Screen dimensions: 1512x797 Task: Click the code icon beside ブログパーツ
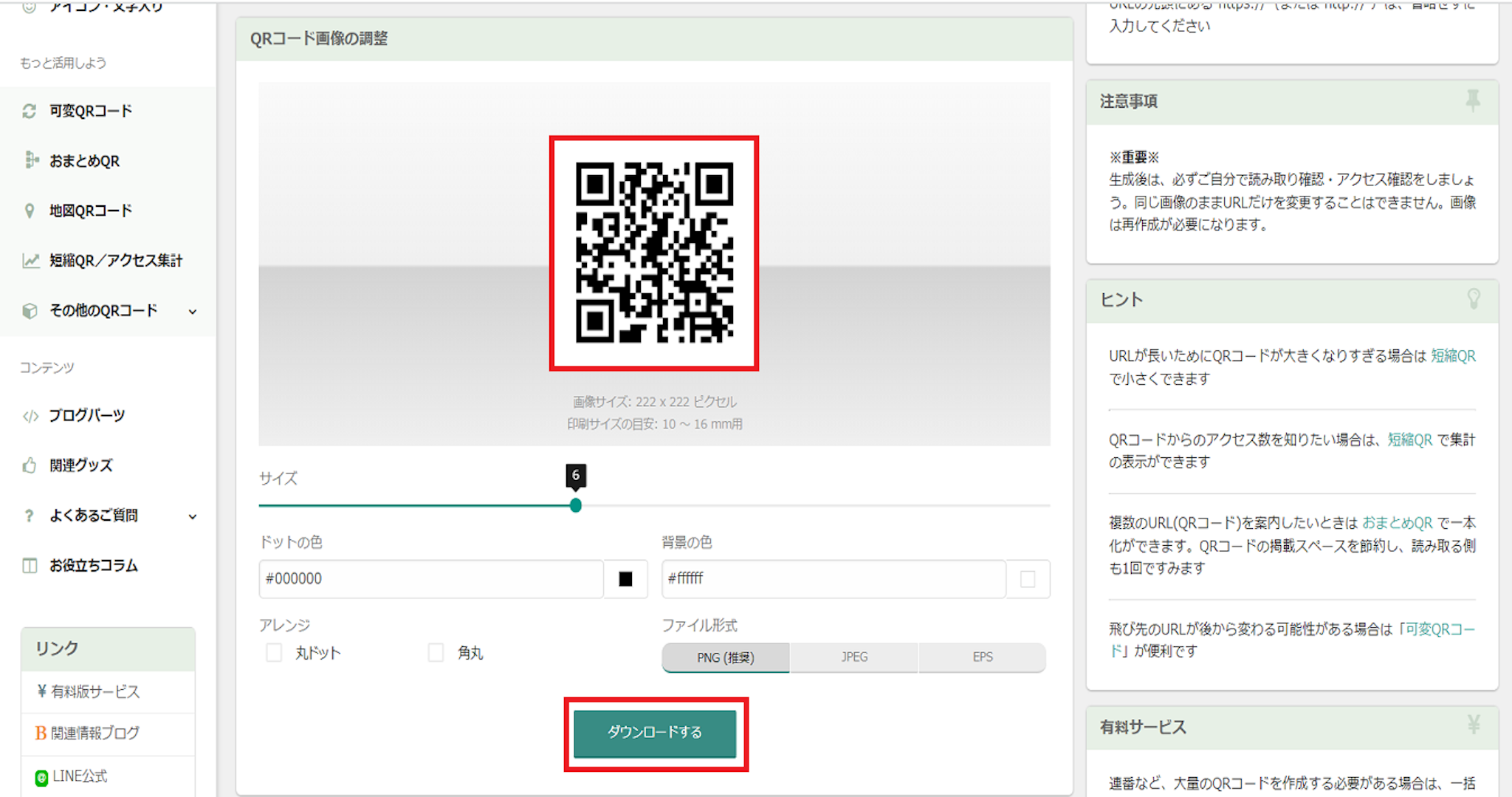pos(30,416)
